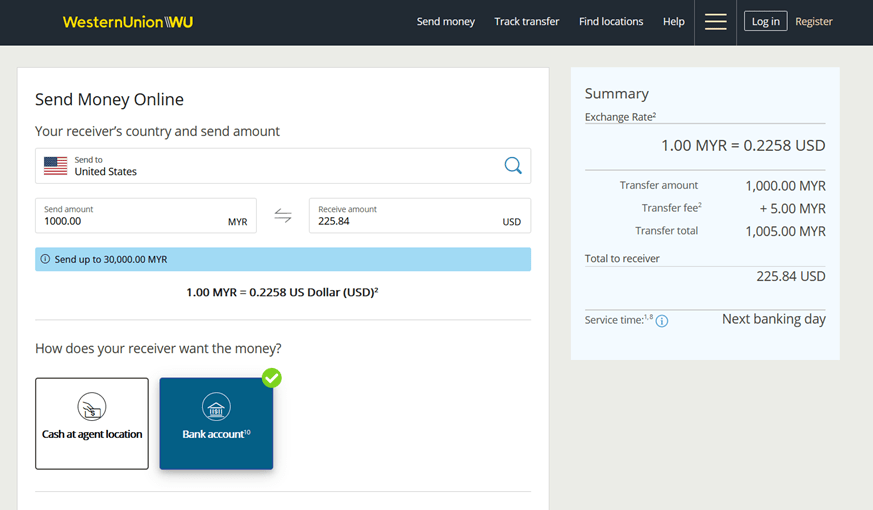This screenshot has width=873, height=510.
Task: Click the swap currencies arrows icon
Action: point(283,216)
